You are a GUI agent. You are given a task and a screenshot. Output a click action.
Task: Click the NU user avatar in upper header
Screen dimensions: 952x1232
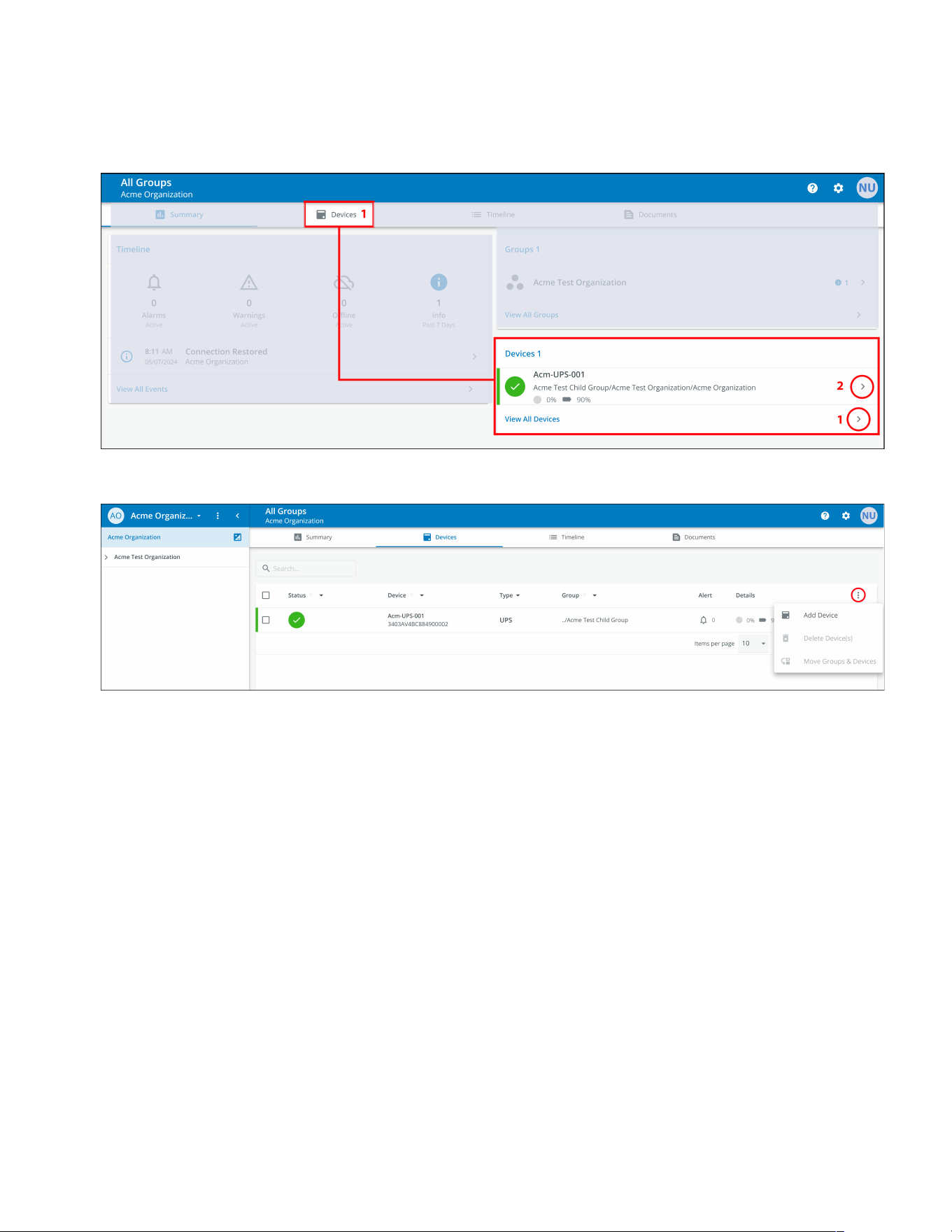coord(867,187)
